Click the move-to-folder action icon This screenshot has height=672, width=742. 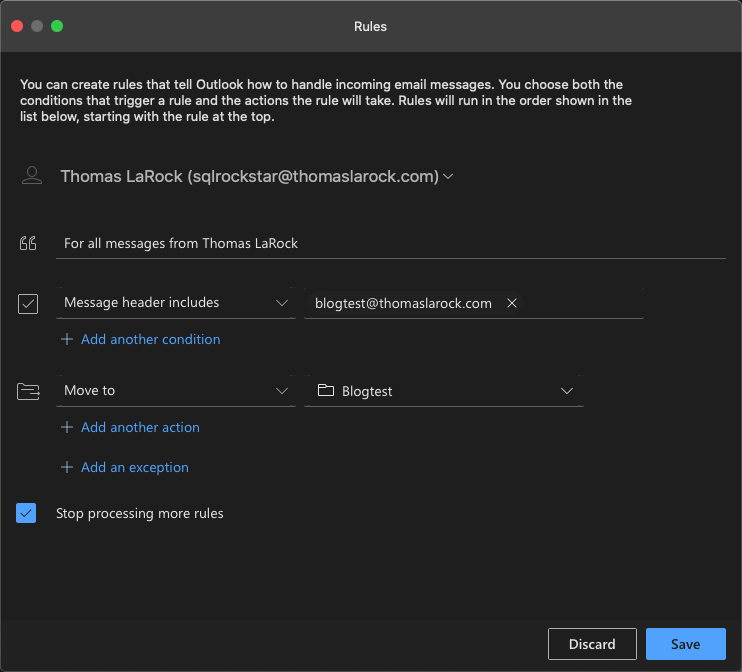coord(28,391)
